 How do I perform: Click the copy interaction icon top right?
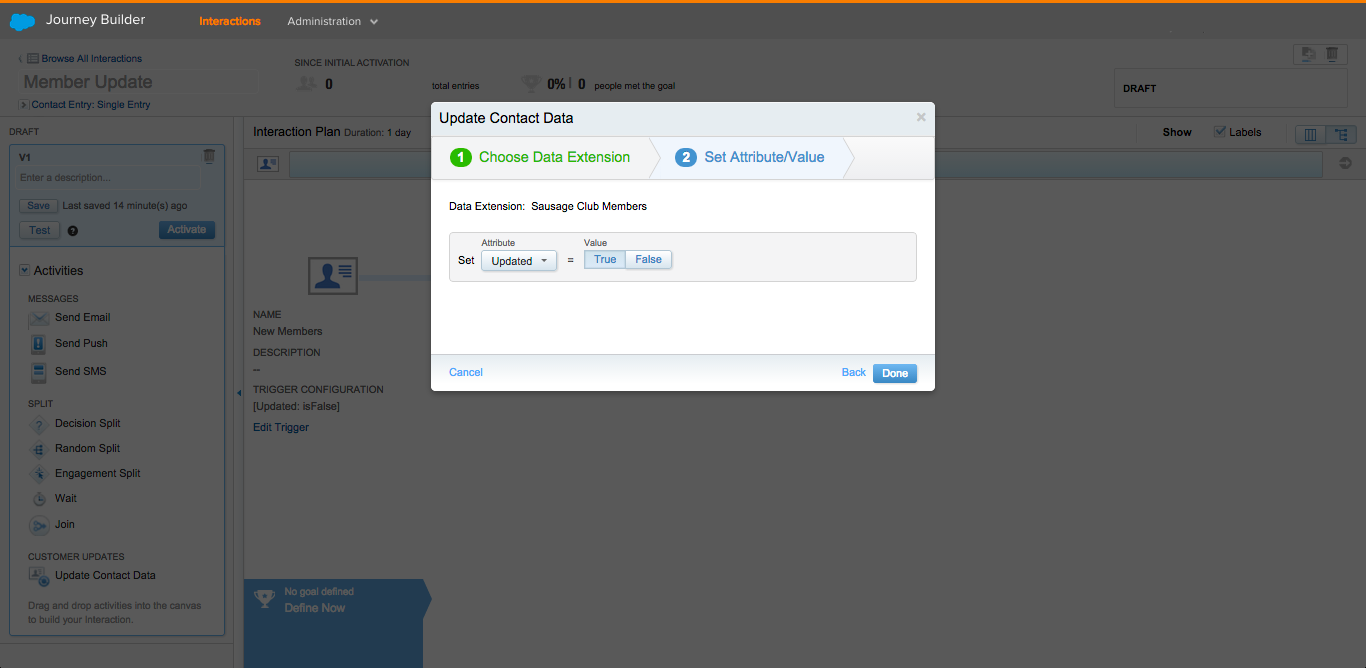point(1307,55)
